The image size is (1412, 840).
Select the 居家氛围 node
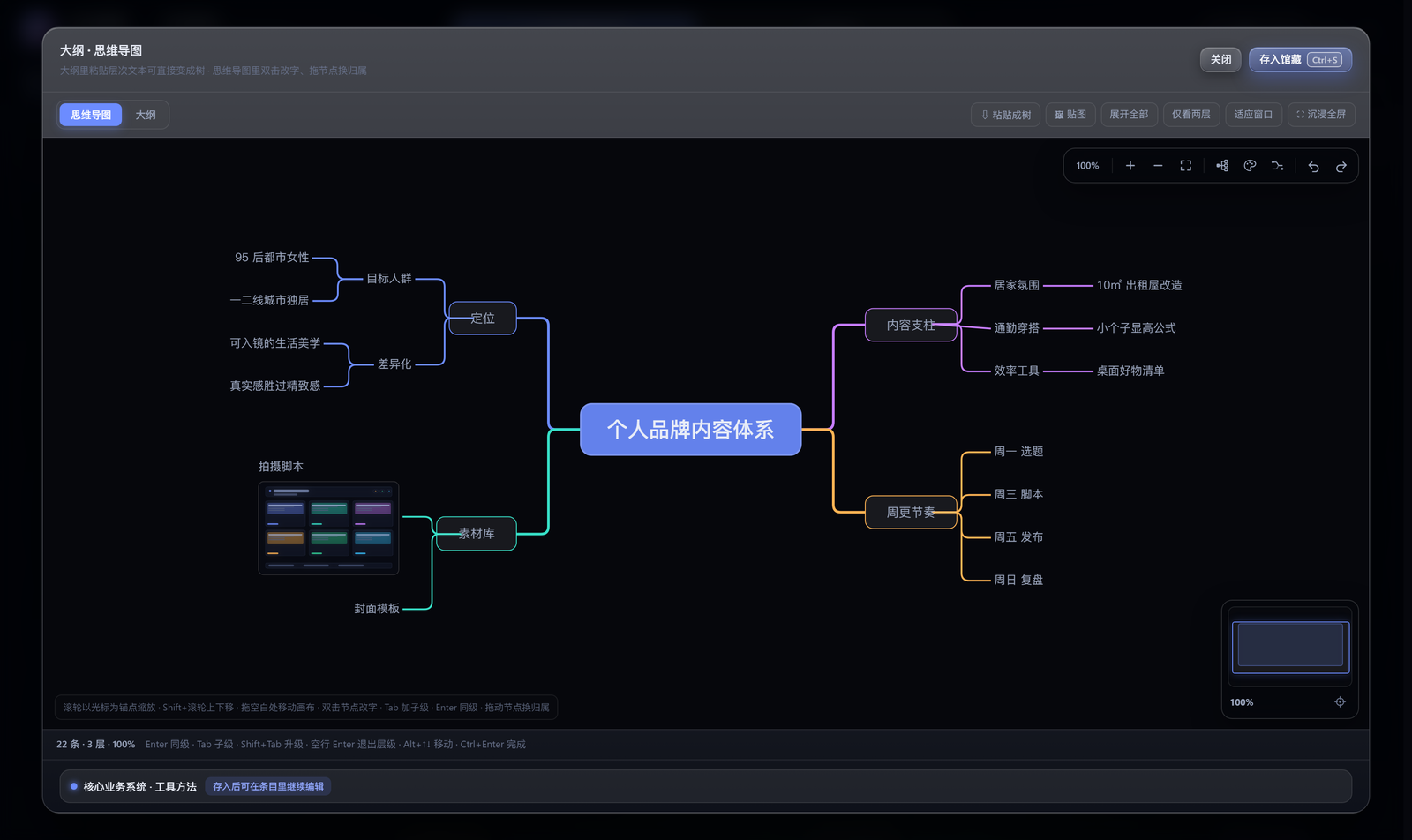click(1017, 286)
